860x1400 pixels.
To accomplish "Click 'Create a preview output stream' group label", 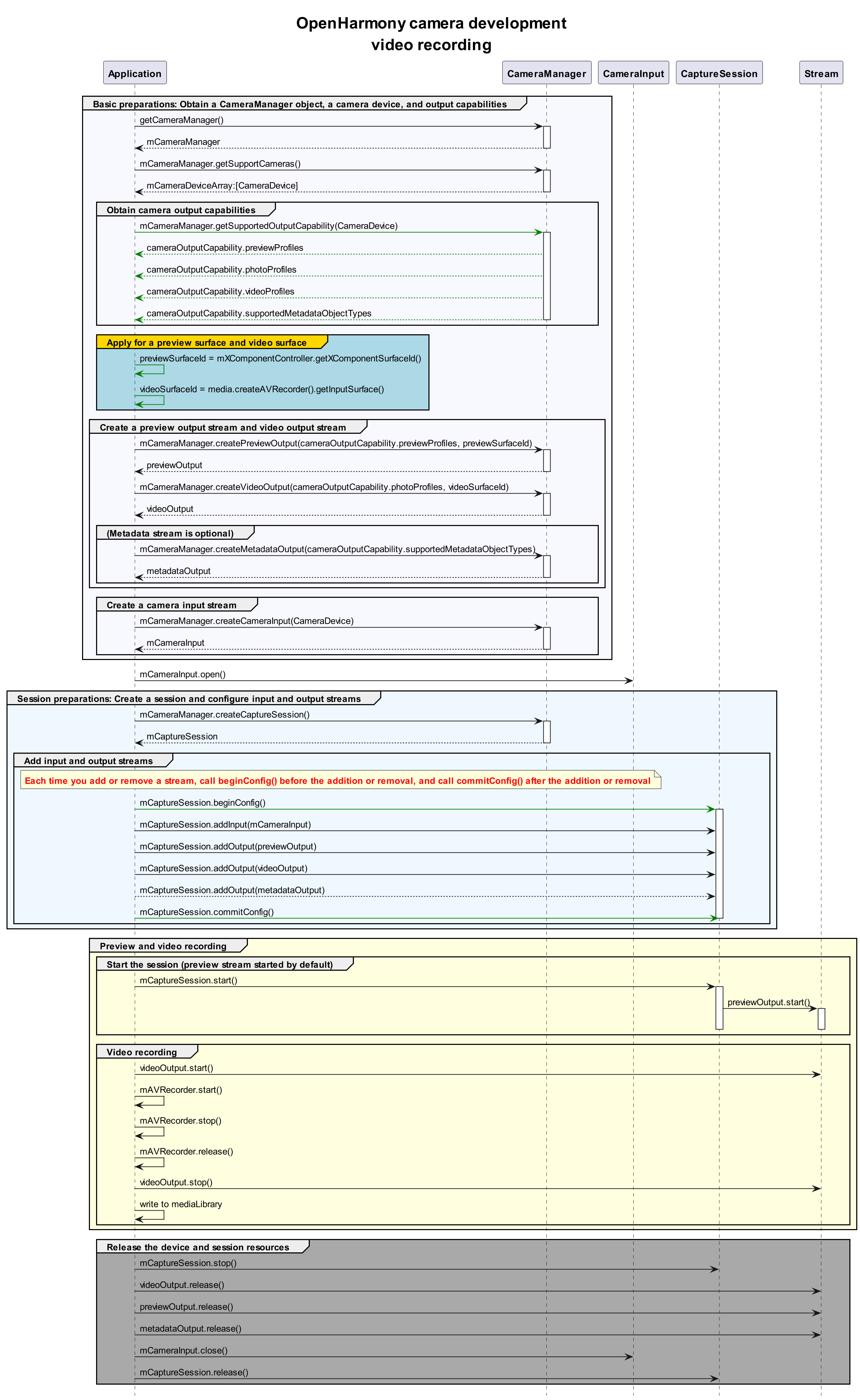I will (x=222, y=428).
